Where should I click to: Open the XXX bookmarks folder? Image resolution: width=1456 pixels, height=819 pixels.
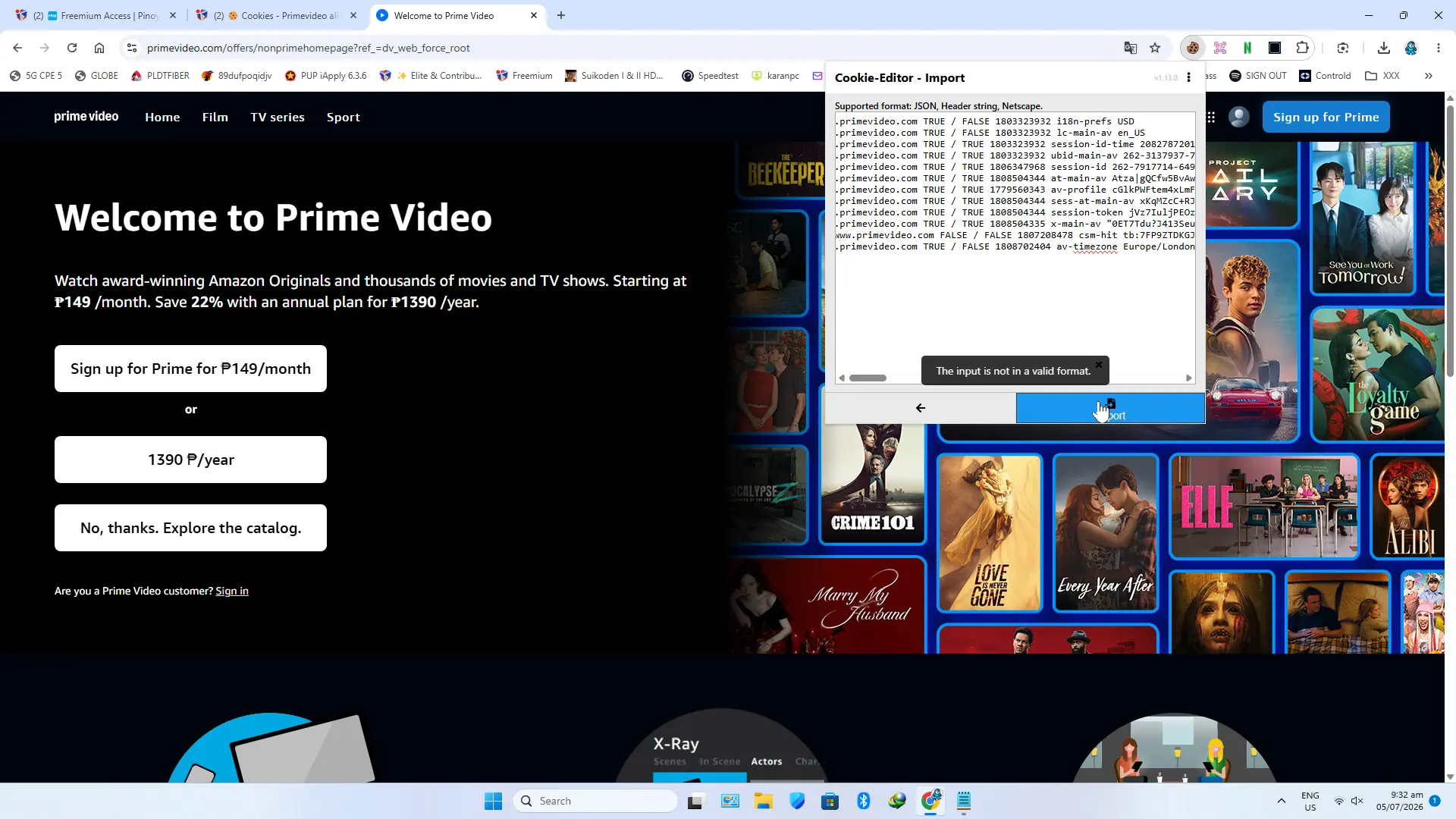[1382, 76]
